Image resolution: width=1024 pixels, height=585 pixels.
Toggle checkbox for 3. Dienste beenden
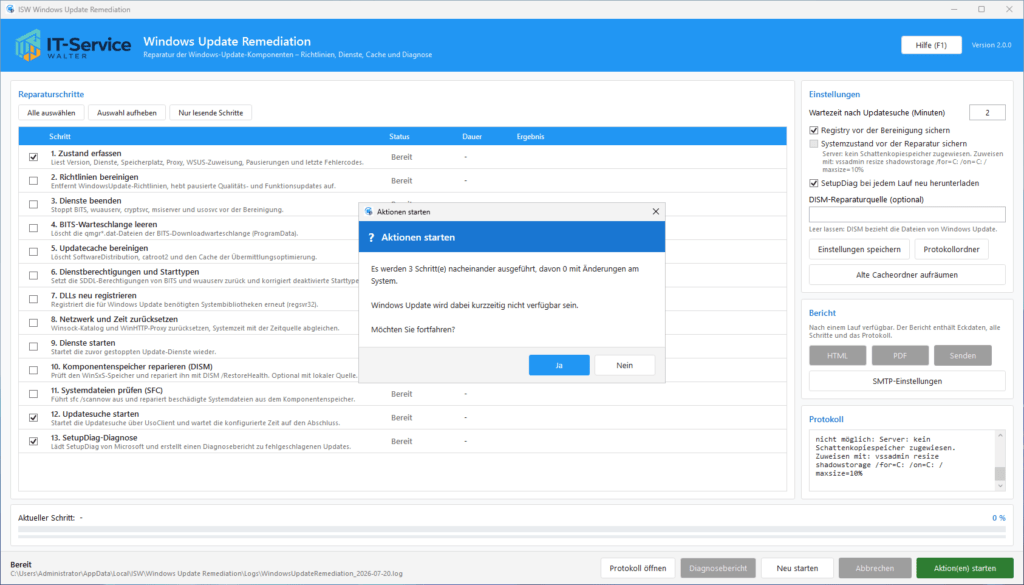pyautogui.click(x=33, y=204)
